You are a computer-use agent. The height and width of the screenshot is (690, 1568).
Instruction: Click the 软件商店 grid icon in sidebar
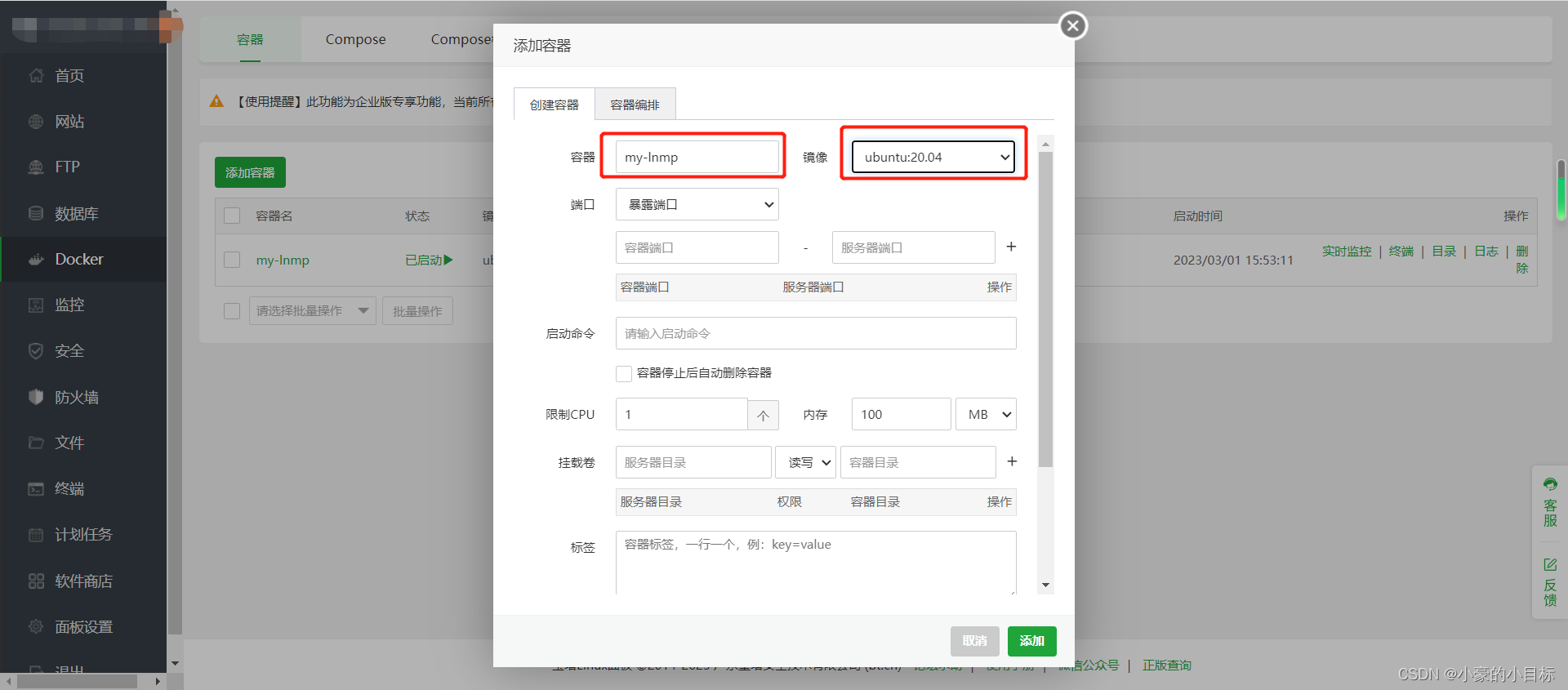[x=36, y=581]
